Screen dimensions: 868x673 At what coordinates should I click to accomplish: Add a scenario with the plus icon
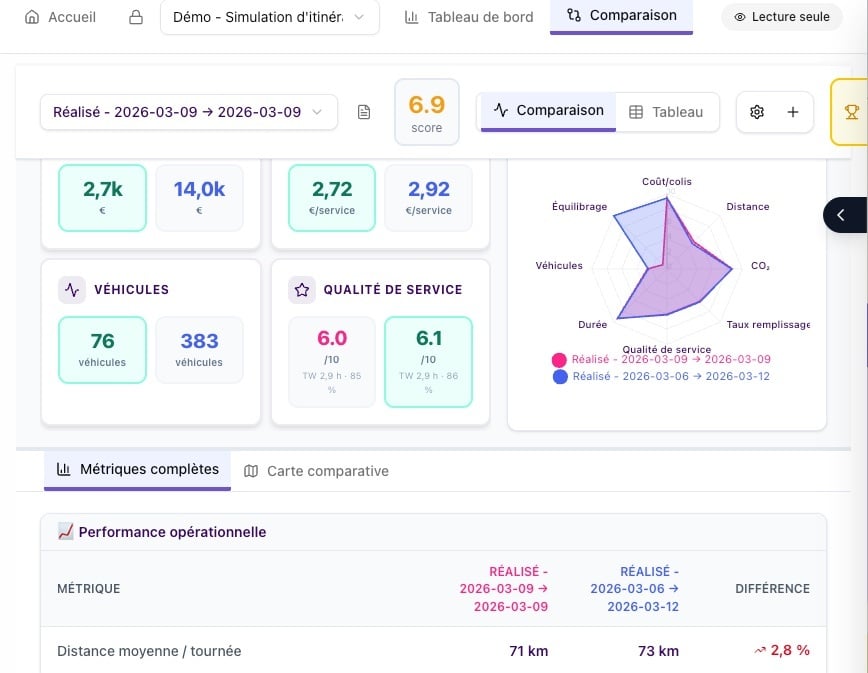click(793, 112)
